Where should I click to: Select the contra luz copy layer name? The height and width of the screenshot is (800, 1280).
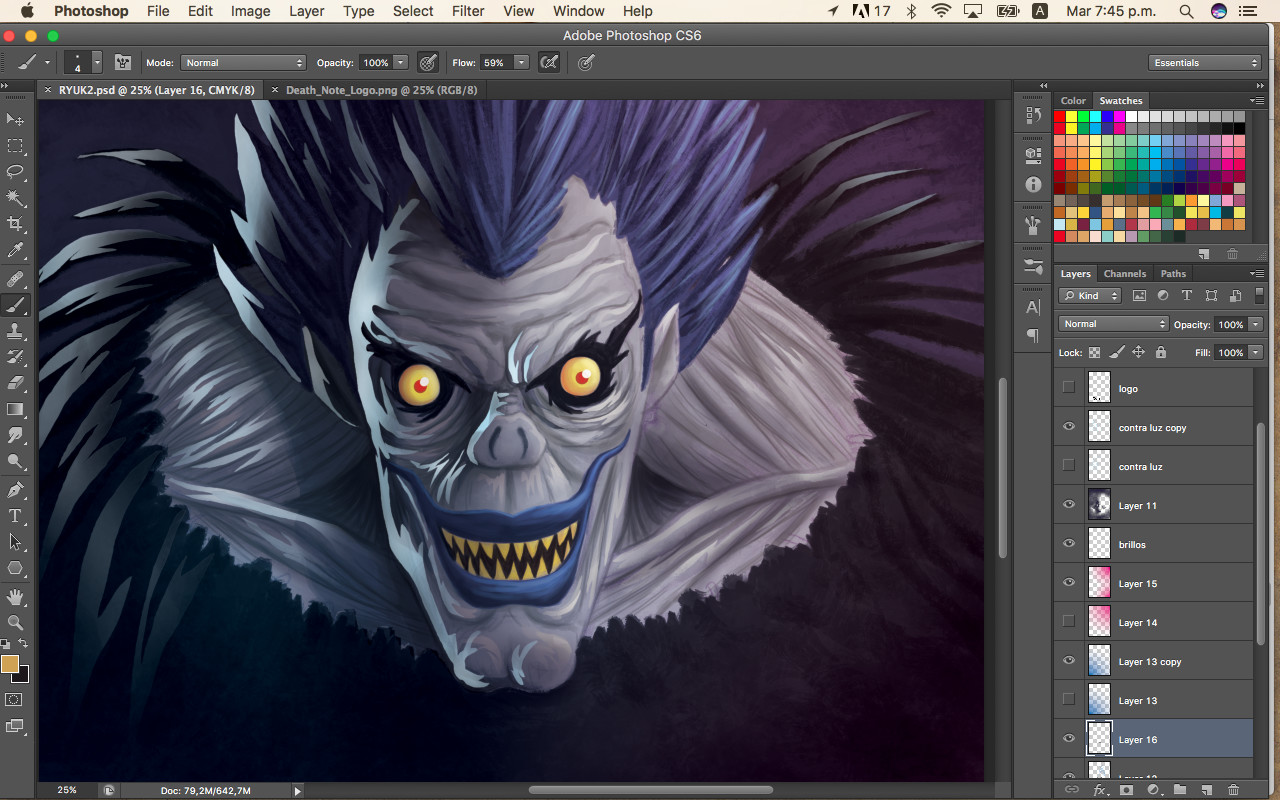pyautogui.click(x=1152, y=427)
